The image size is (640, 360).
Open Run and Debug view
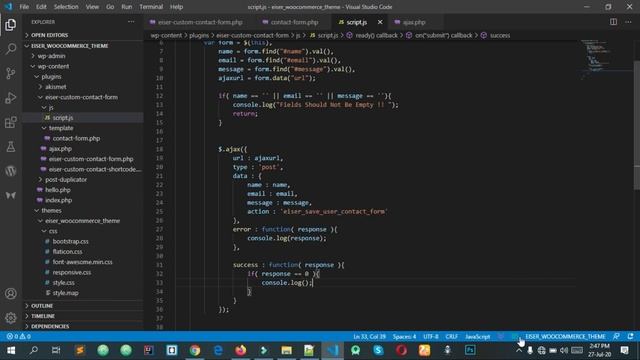pyautogui.click(x=11, y=98)
